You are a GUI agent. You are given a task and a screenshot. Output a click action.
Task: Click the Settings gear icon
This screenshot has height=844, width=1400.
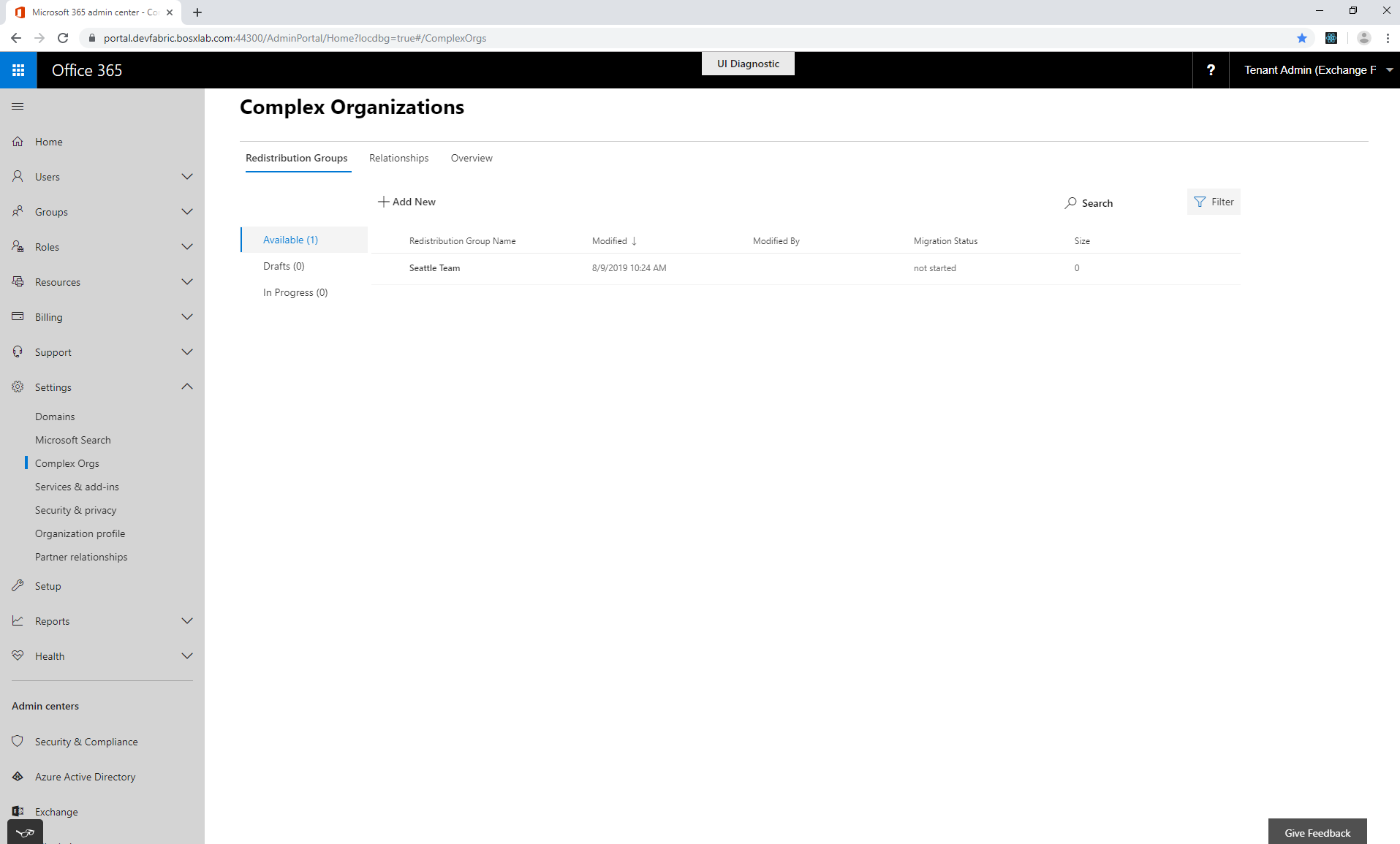point(18,387)
